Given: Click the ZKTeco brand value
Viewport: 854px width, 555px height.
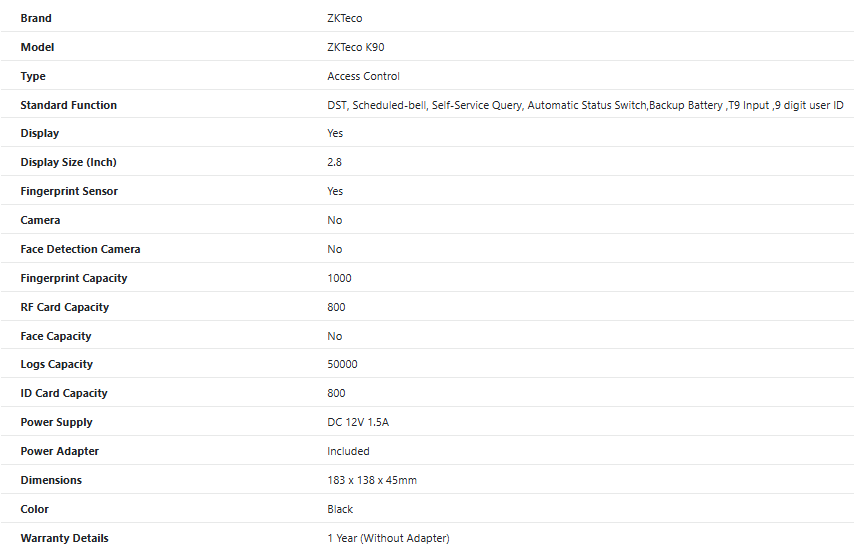Looking at the screenshot, I should point(346,18).
